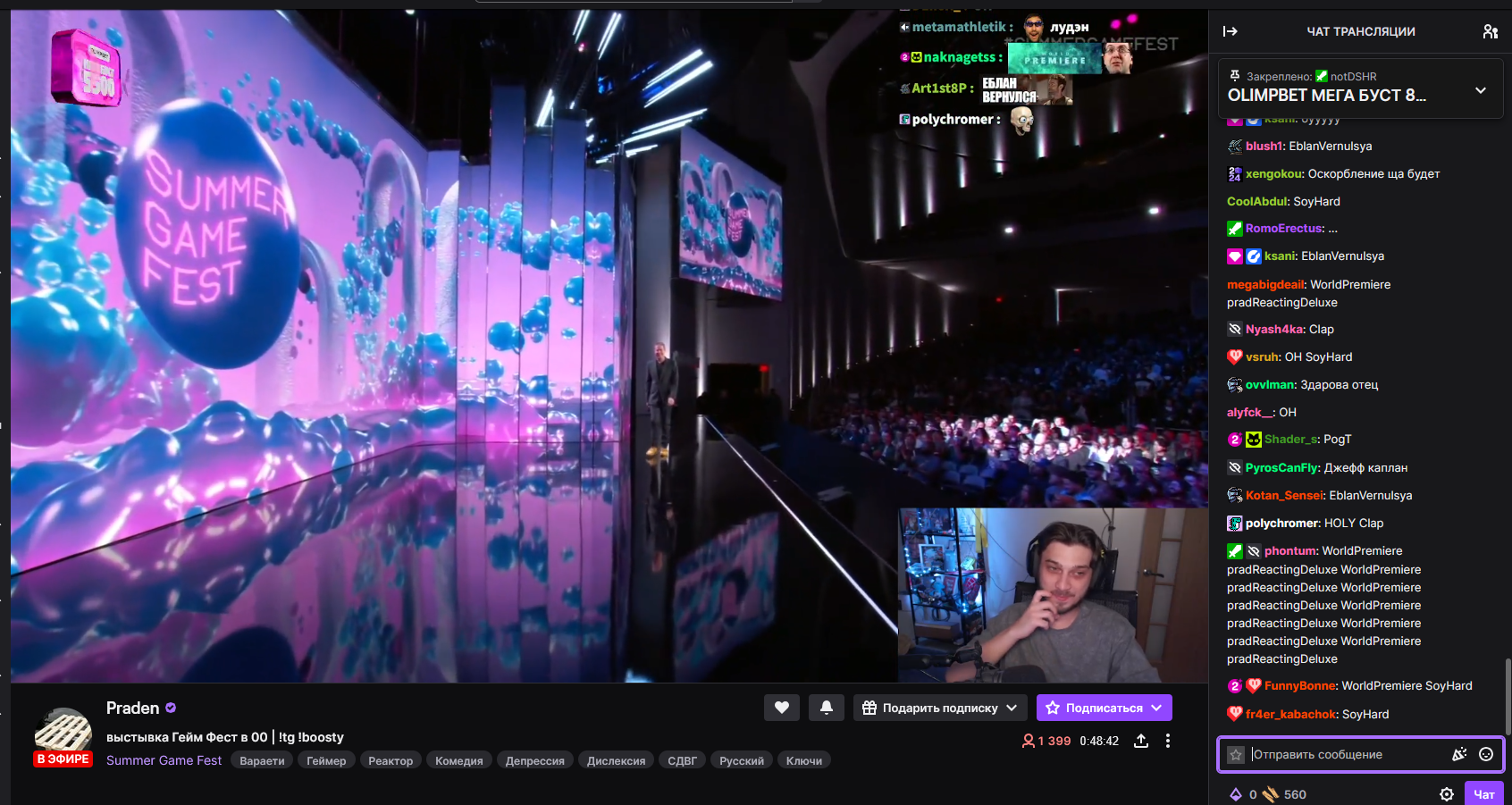Click the heart badge next to vsruh
The image size is (1512, 805).
point(1235,356)
